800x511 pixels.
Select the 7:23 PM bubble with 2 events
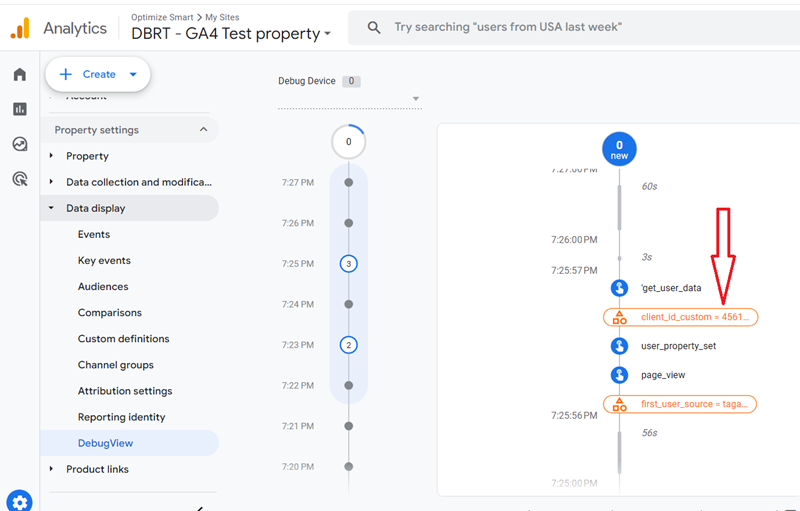click(348, 345)
